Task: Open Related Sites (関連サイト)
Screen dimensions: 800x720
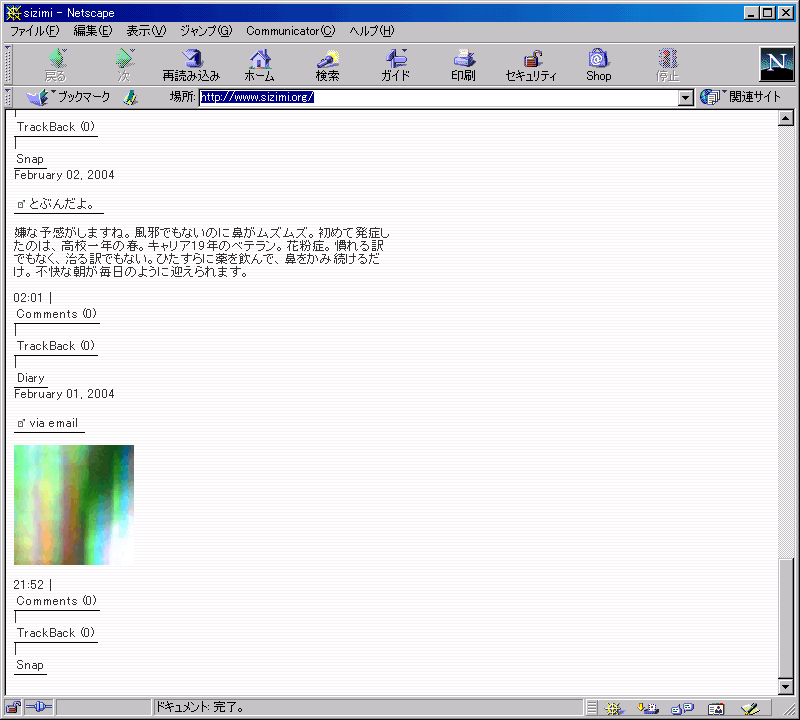Action: (740, 97)
